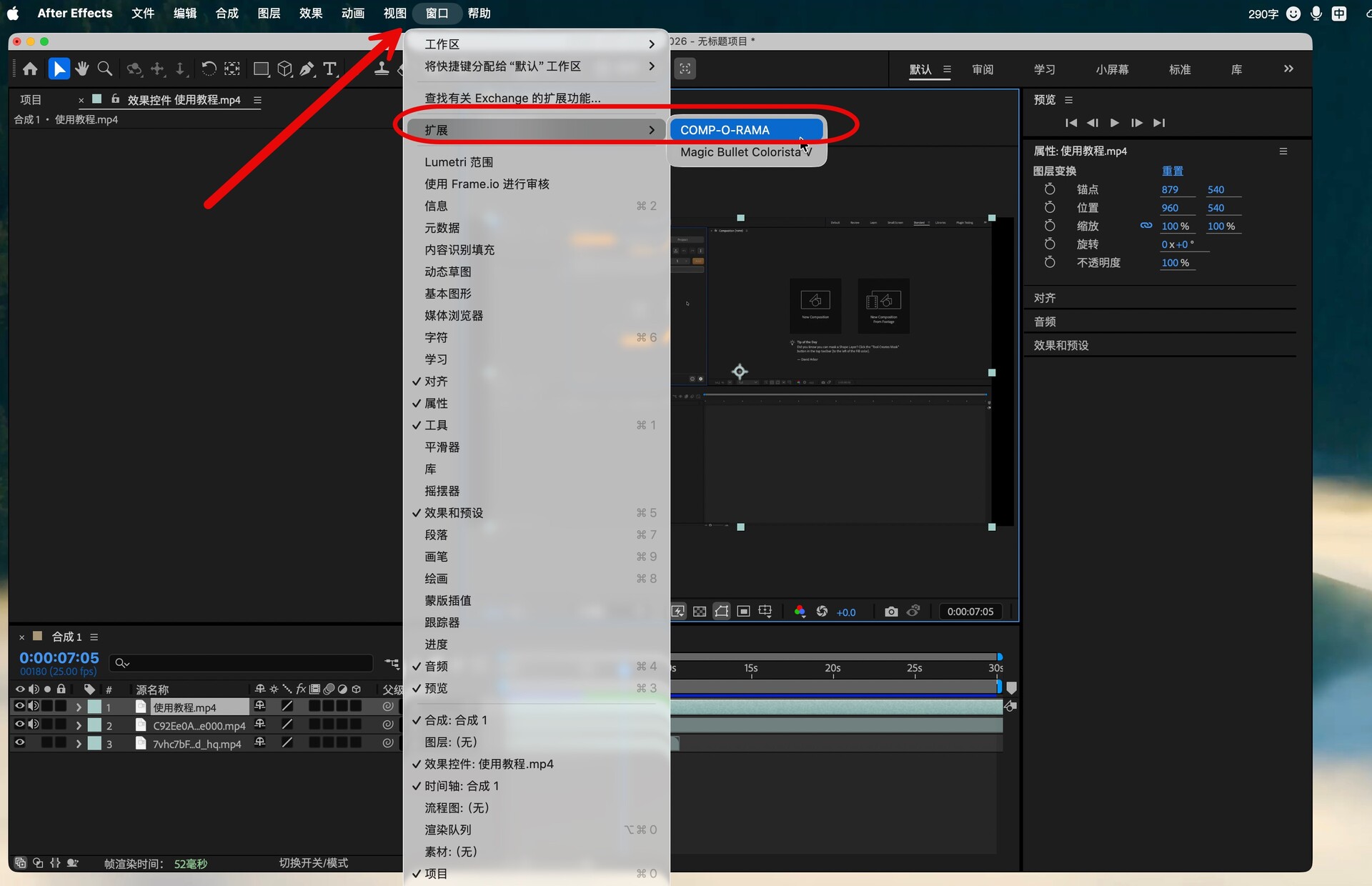Open the 帮助 menu in the menu bar
This screenshot has width=1372, height=886.
point(479,14)
